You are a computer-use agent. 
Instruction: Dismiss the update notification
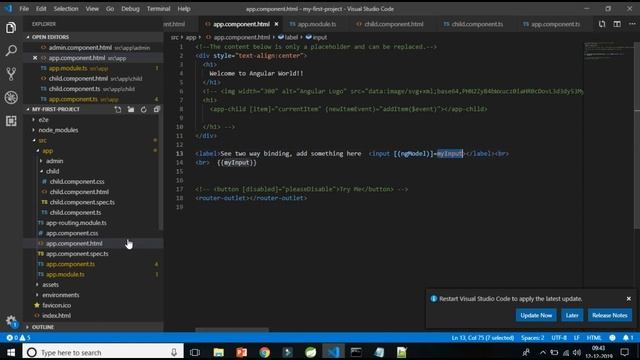(x=629, y=299)
